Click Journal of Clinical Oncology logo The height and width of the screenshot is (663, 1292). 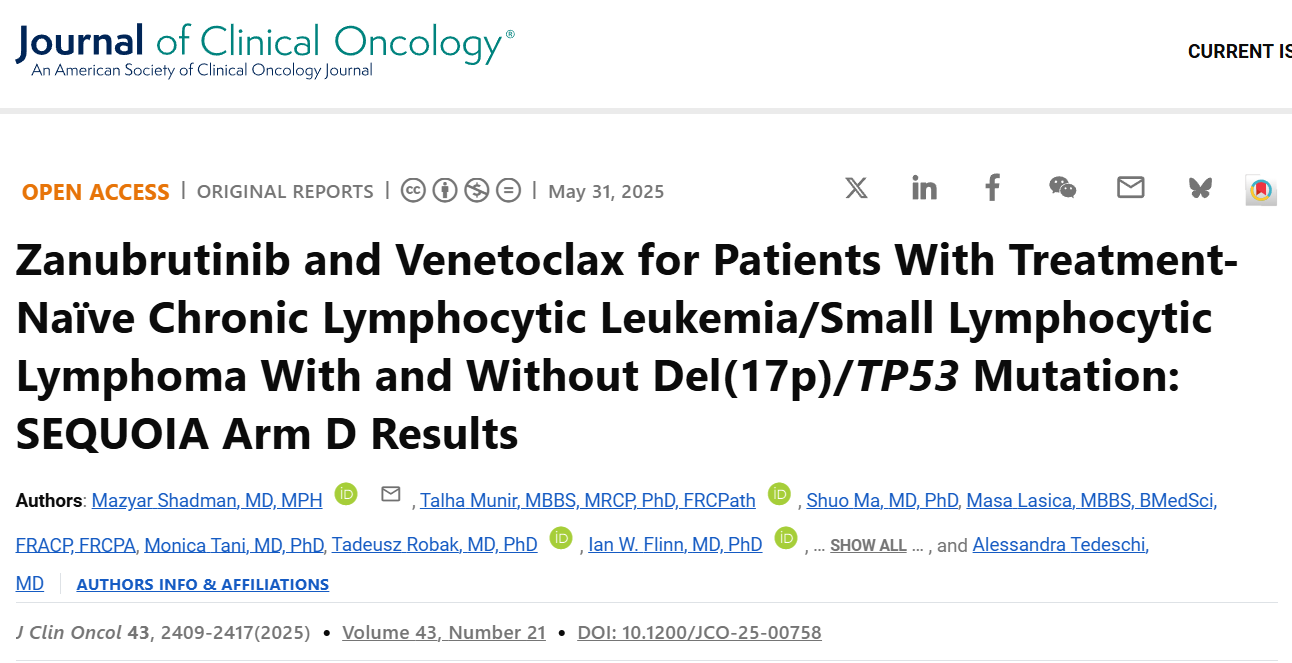(x=265, y=50)
